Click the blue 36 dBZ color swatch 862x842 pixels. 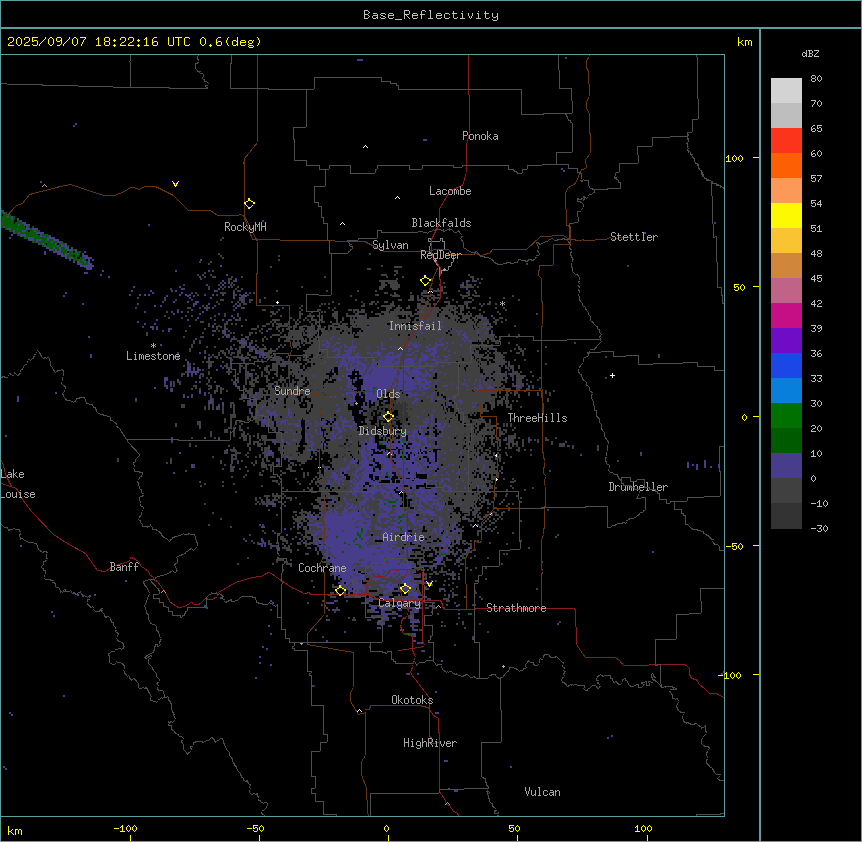point(786,365)
